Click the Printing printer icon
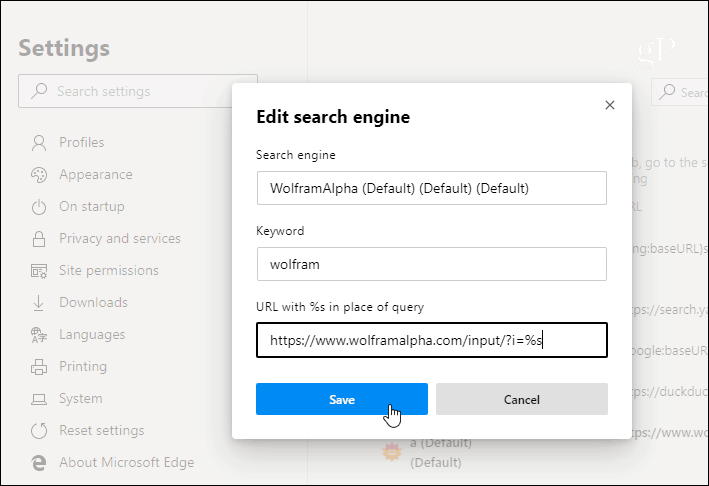709x486 pixels. (39, 367)
